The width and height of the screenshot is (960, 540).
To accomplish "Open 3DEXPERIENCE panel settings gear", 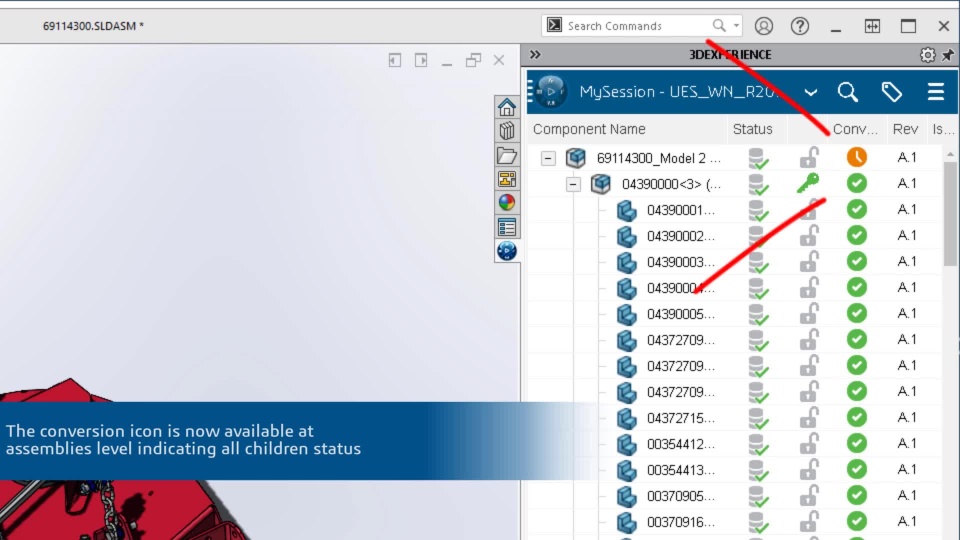I will click(x=928, y=55).
